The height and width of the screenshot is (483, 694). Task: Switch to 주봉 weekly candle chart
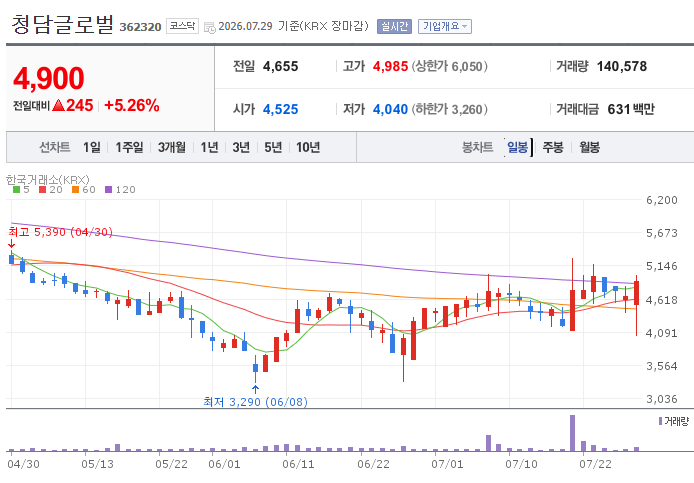click(x=553, y=147)
